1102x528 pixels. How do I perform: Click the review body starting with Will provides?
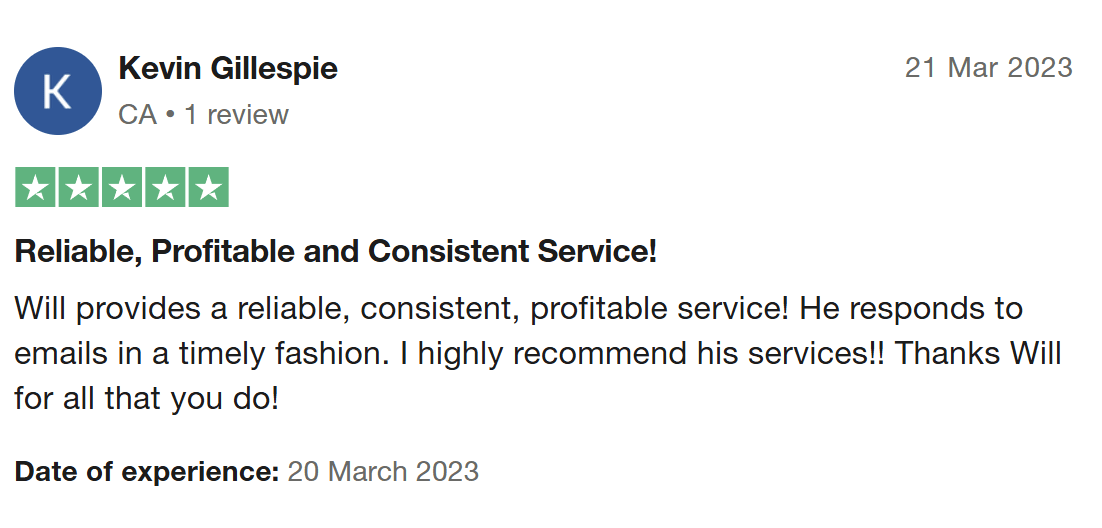point(538,354)
